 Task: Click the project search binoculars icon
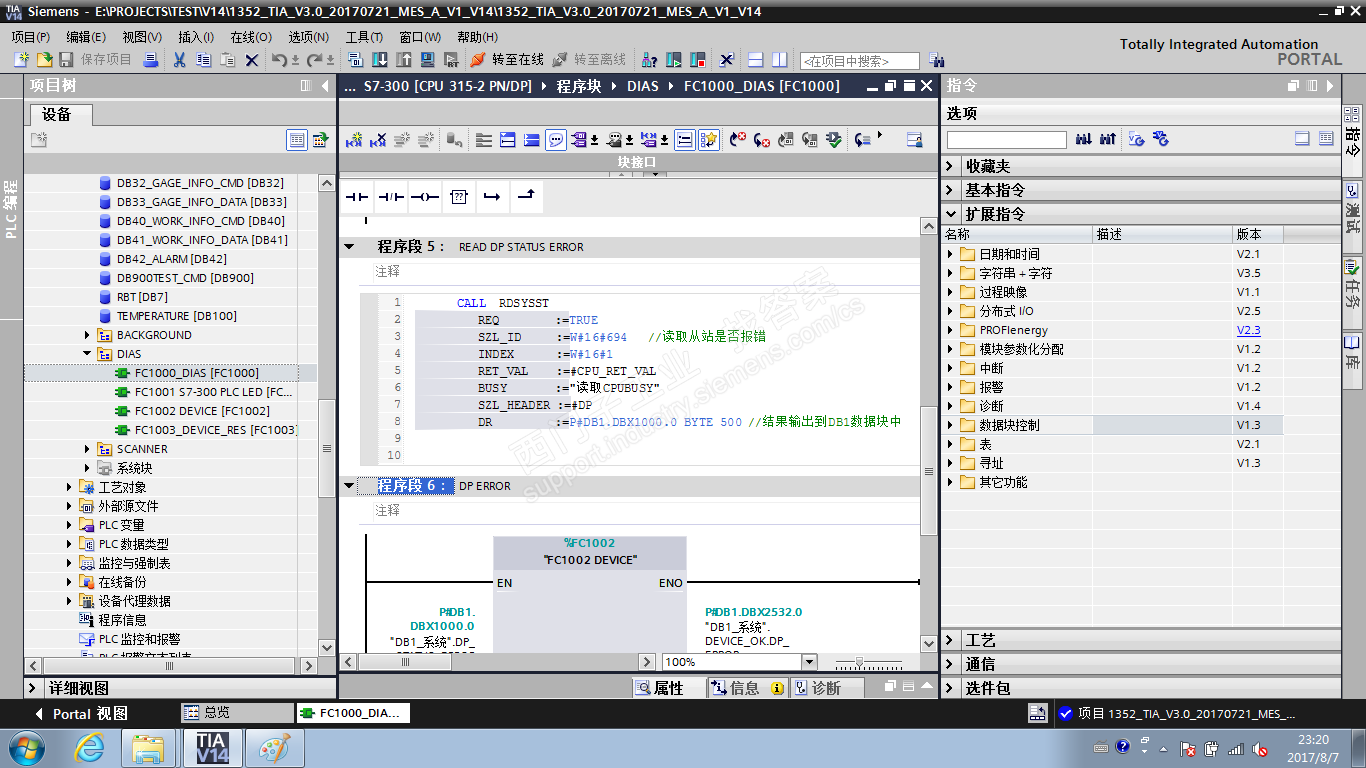click(937, 60)
